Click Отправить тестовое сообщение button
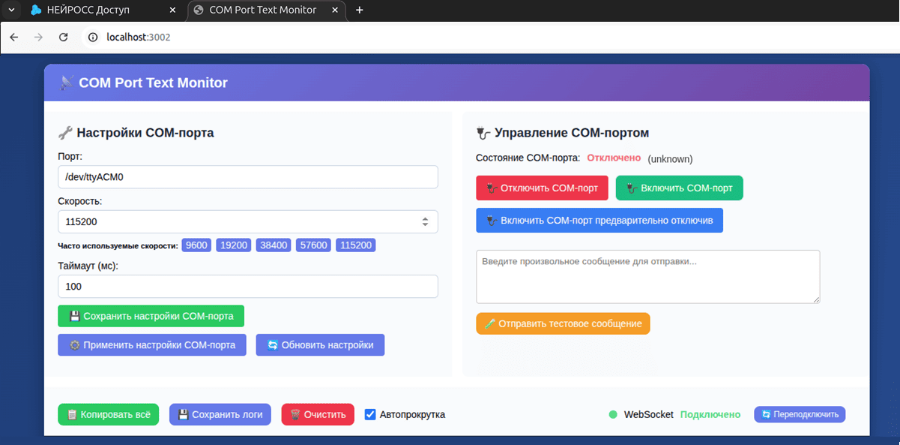This screenshot has width=900, height=445. coord(563,323)
